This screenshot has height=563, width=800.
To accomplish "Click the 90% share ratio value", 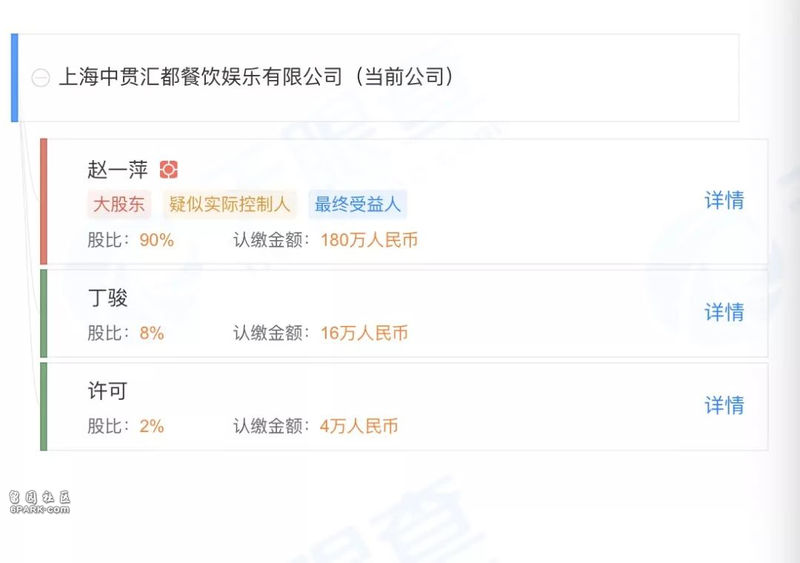I will click(157, 240).
